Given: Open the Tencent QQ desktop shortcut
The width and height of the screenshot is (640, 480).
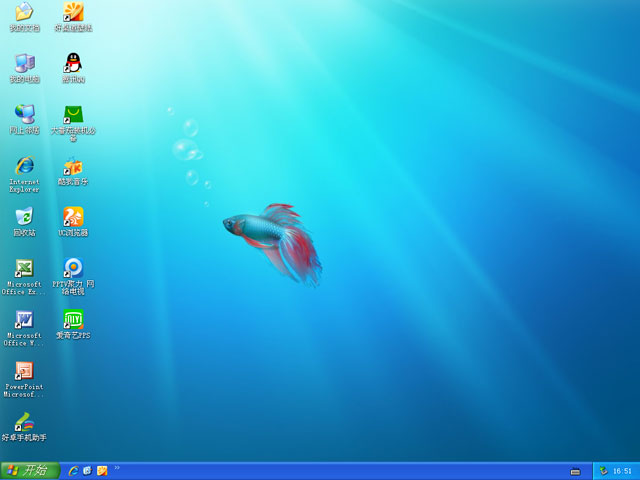Looking at the screenshot, I should (x=73, y=63).
